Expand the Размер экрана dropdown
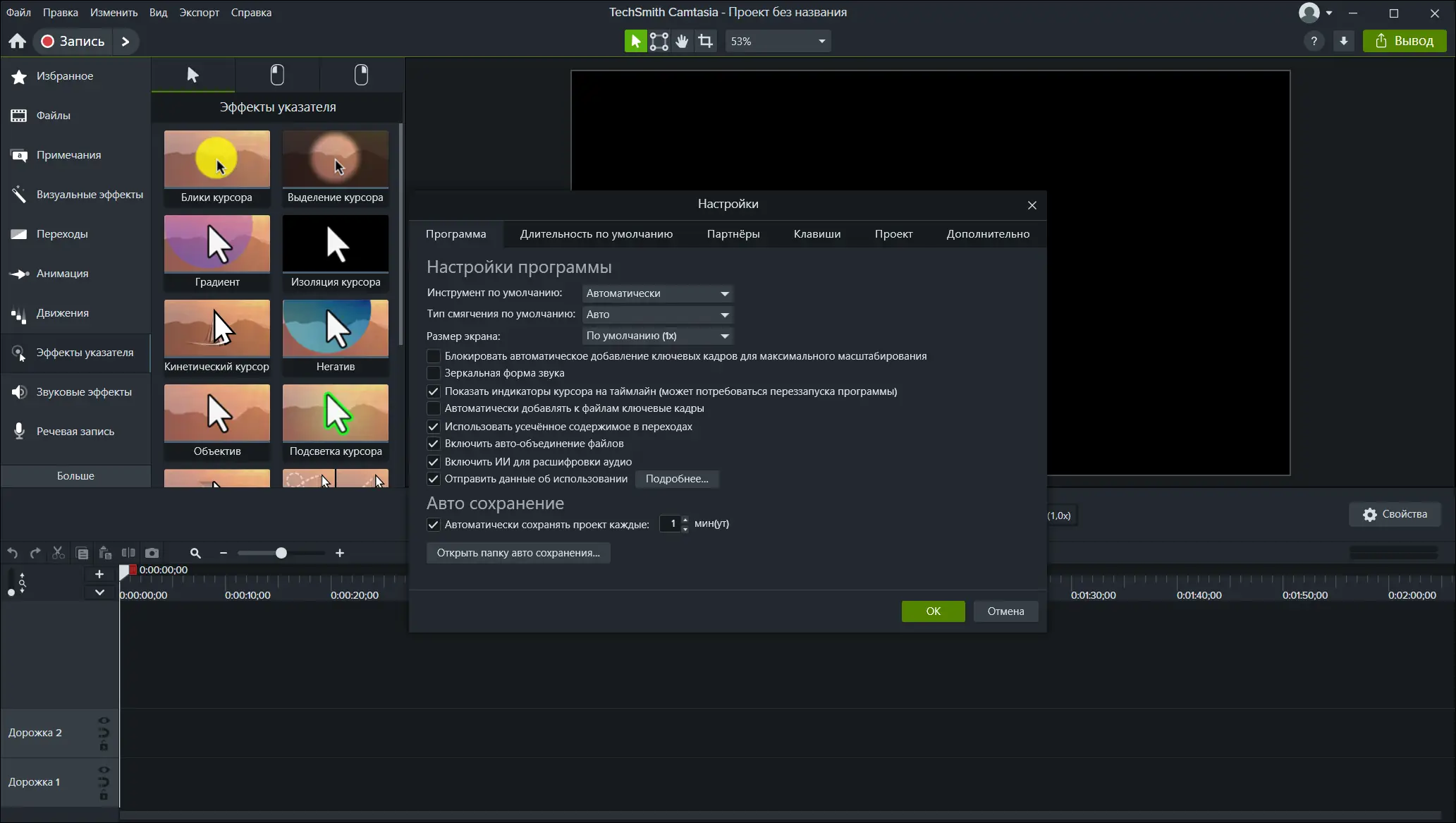This screenshot has width=1456, height=823. [657, 336]
